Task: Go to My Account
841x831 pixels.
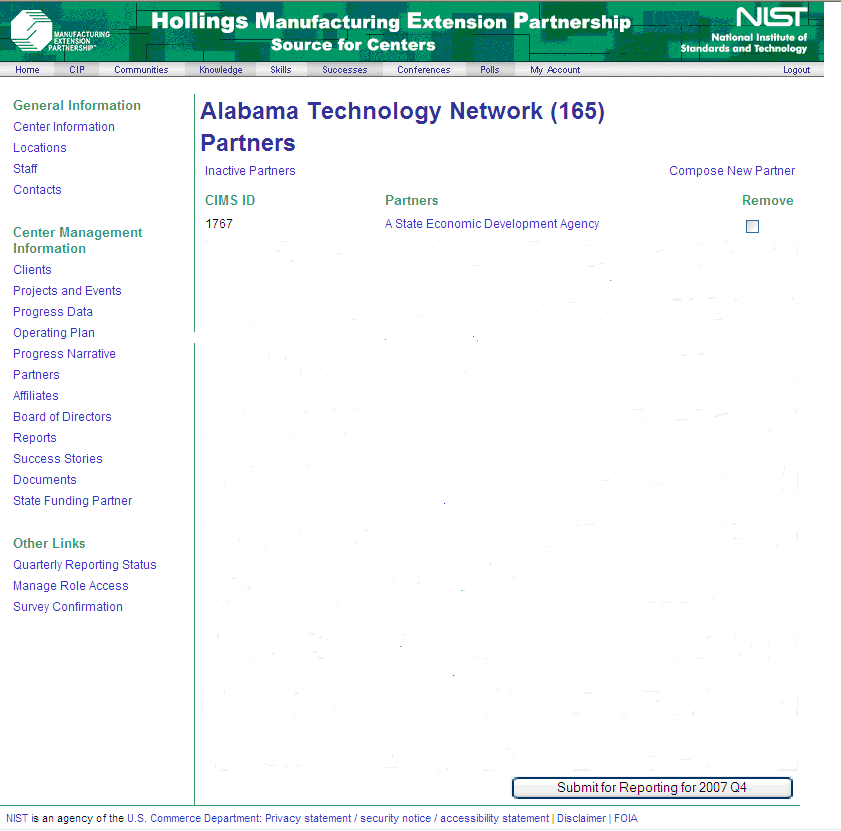Action: pyautogui.click(x=555, y=70)
